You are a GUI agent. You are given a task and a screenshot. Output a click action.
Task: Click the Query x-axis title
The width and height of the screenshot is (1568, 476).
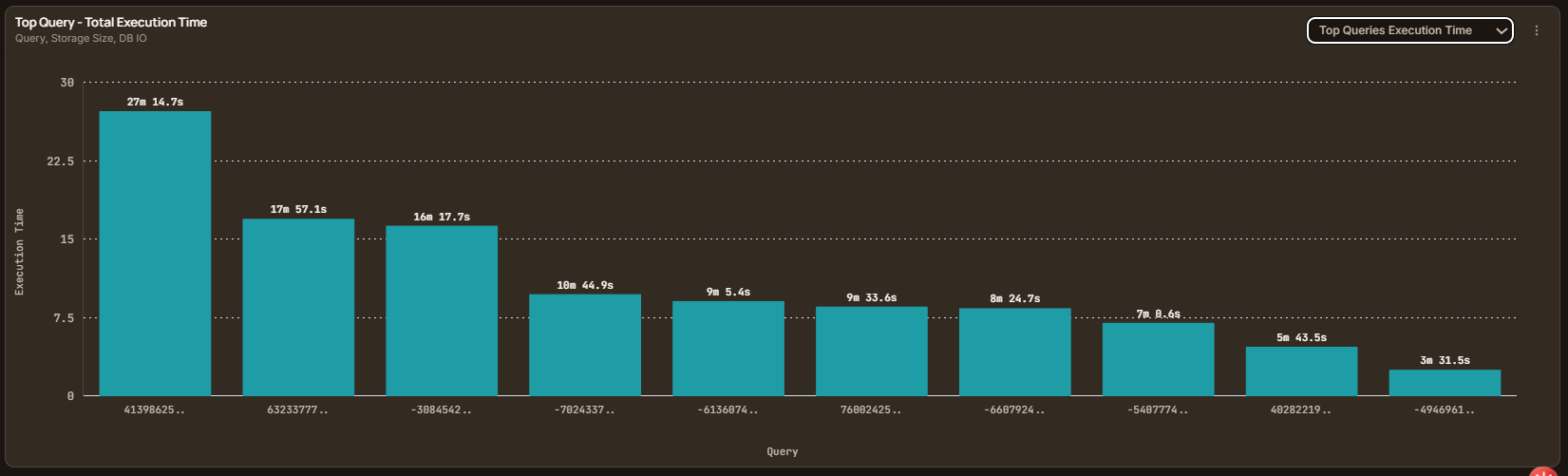click(x=783, y=452)
